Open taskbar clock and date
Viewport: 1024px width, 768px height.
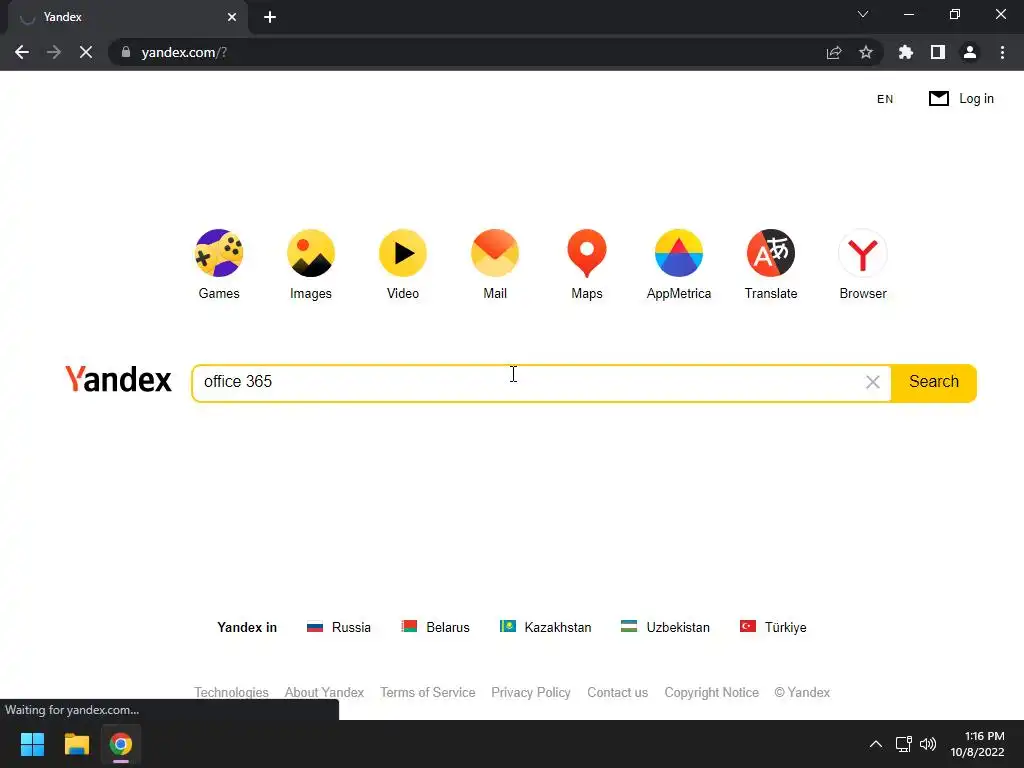click(x=978, y=744)
